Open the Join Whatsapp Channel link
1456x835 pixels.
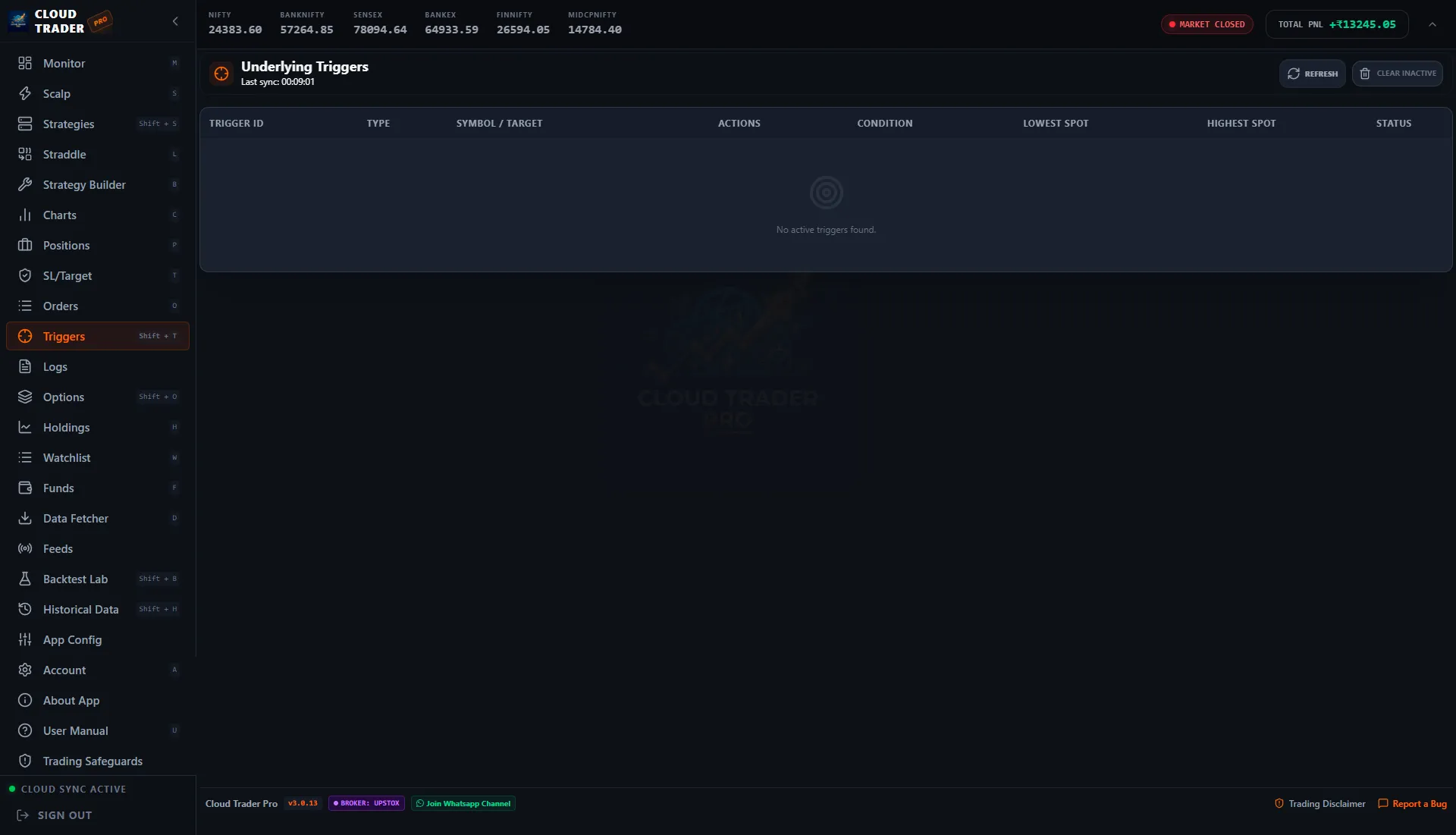(x=463, y=803)
